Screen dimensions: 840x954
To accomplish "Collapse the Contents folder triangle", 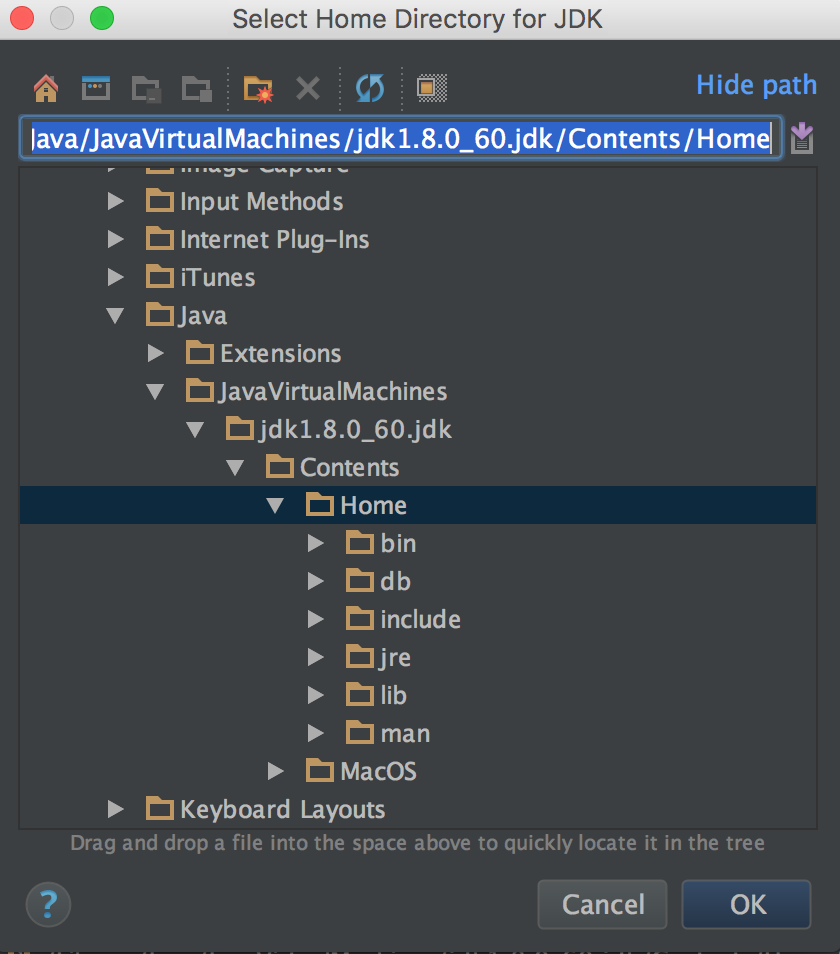I will pyautogui.click(x=236, y=467).
